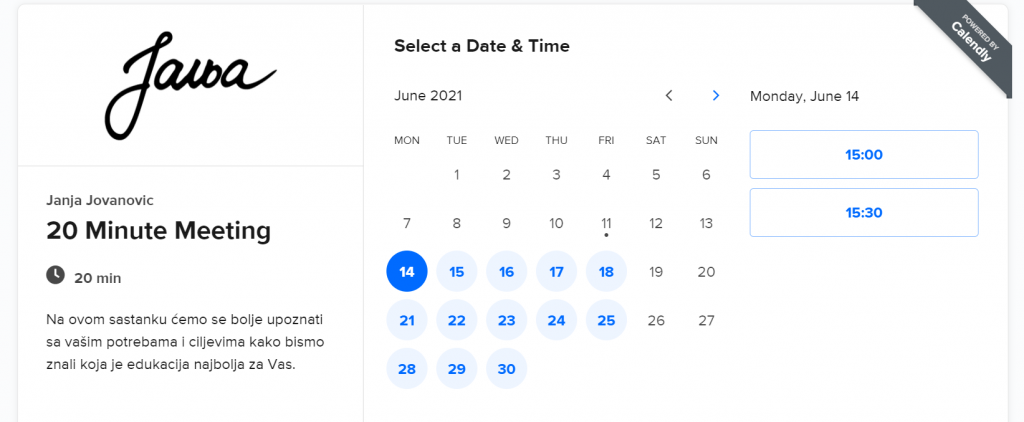
Task: Select June 21 on the calendar
Action: pyautogui.click(x=407, y=321)
